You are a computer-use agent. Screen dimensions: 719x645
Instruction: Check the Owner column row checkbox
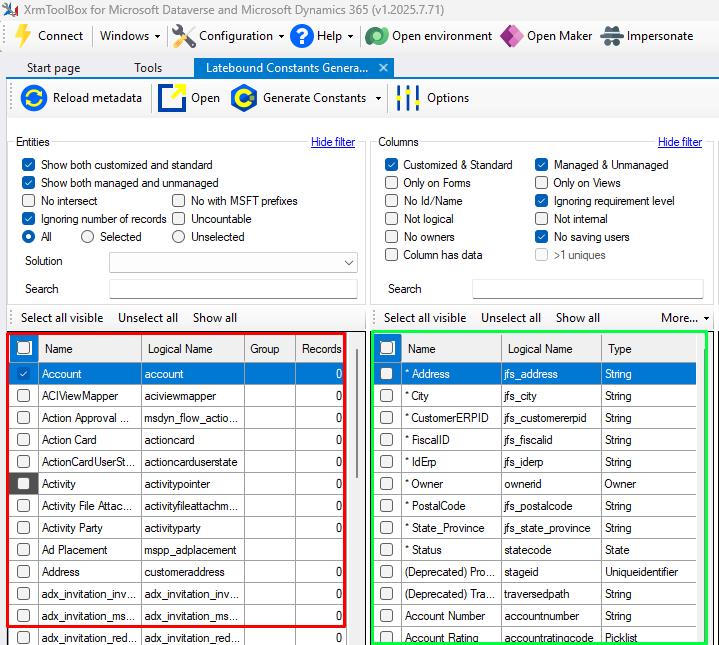click(387, 484)
